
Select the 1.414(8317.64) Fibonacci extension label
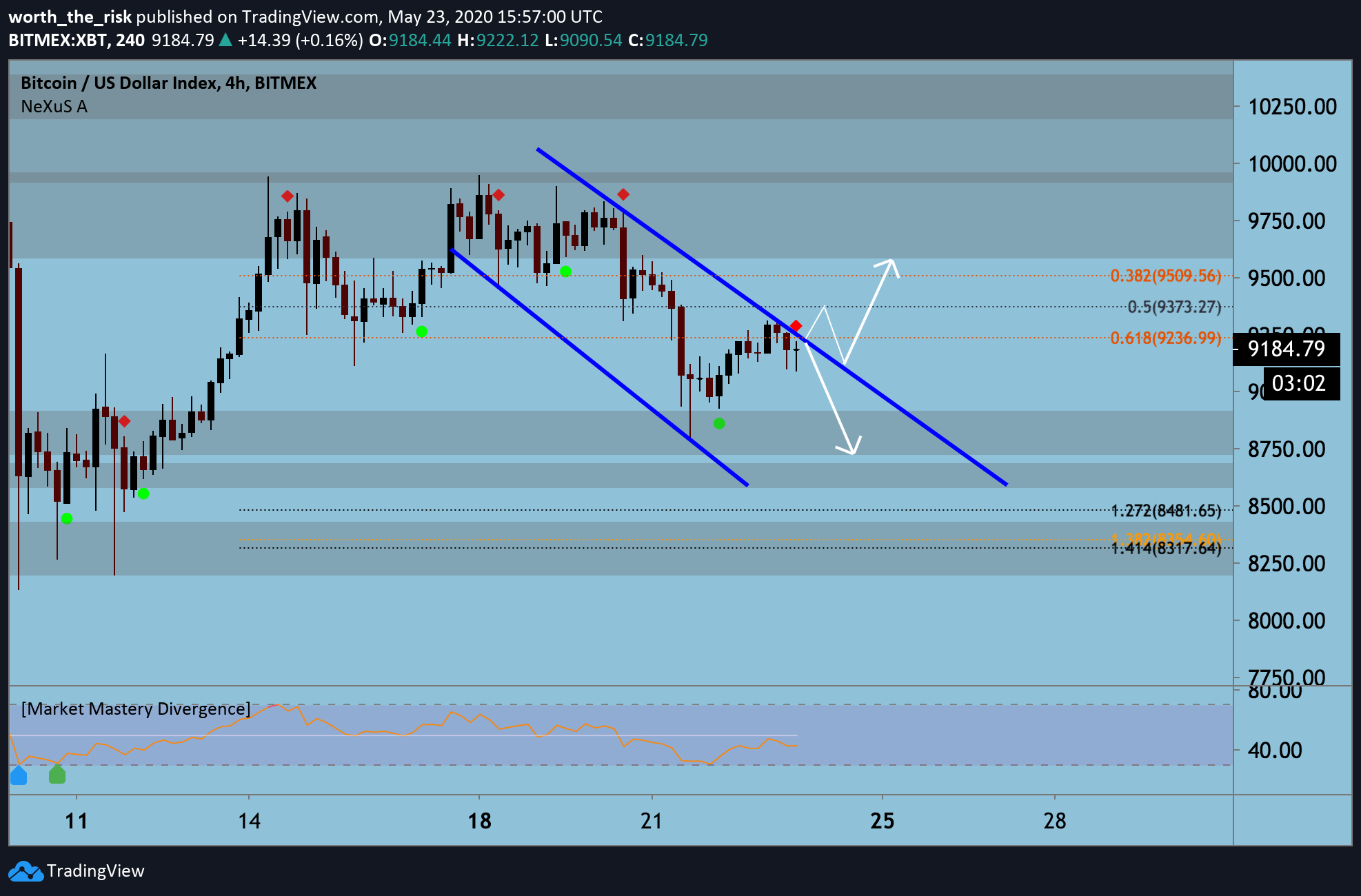(x=1166, y=549)
